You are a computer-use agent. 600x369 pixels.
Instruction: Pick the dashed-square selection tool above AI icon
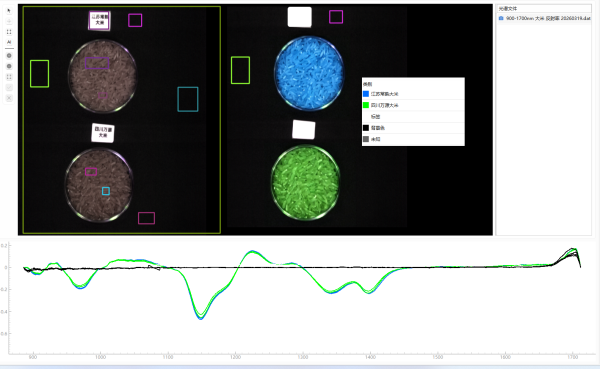click(x=9, y=32)
